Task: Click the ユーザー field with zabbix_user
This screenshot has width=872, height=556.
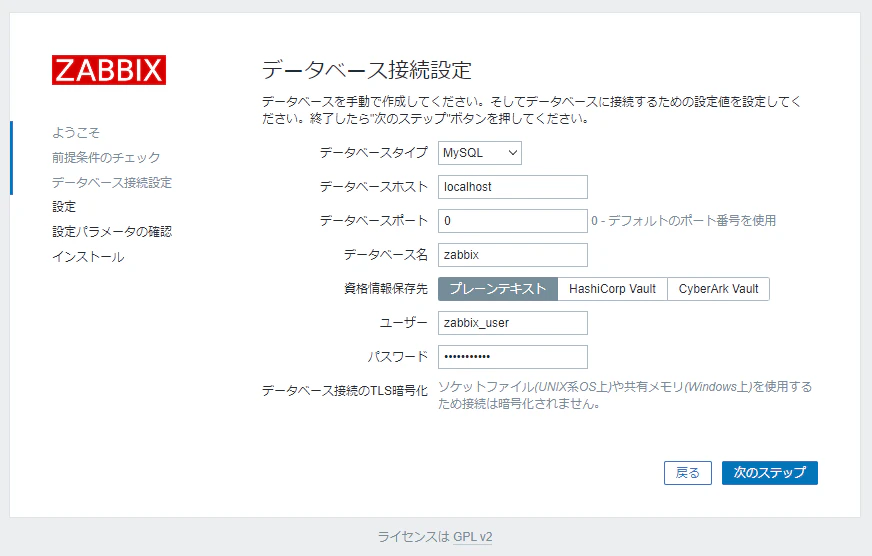Action: [513, 323]
